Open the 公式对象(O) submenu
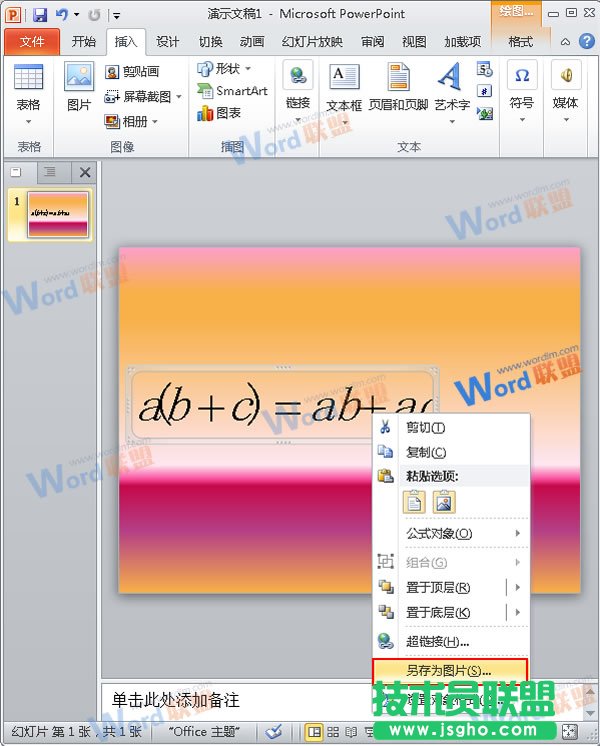This screenshot has height=746, width=600. pos(451,533)
